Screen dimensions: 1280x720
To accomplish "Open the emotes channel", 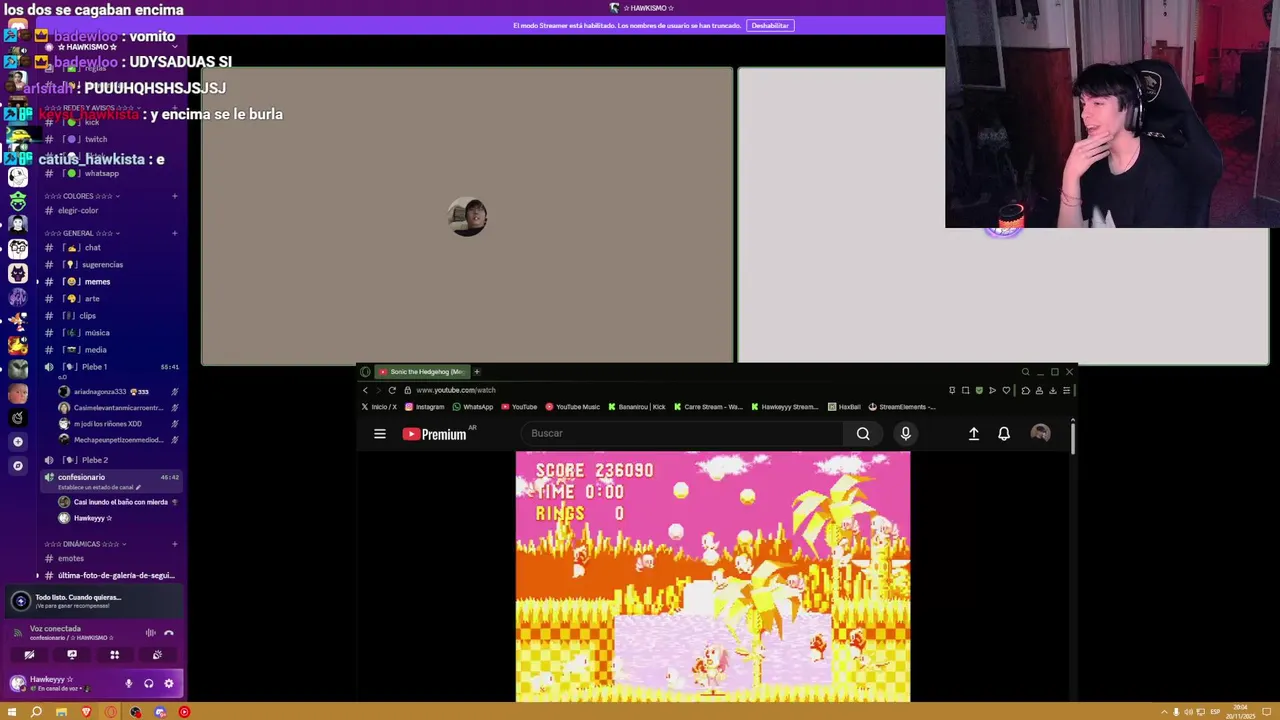I will 111,558.
